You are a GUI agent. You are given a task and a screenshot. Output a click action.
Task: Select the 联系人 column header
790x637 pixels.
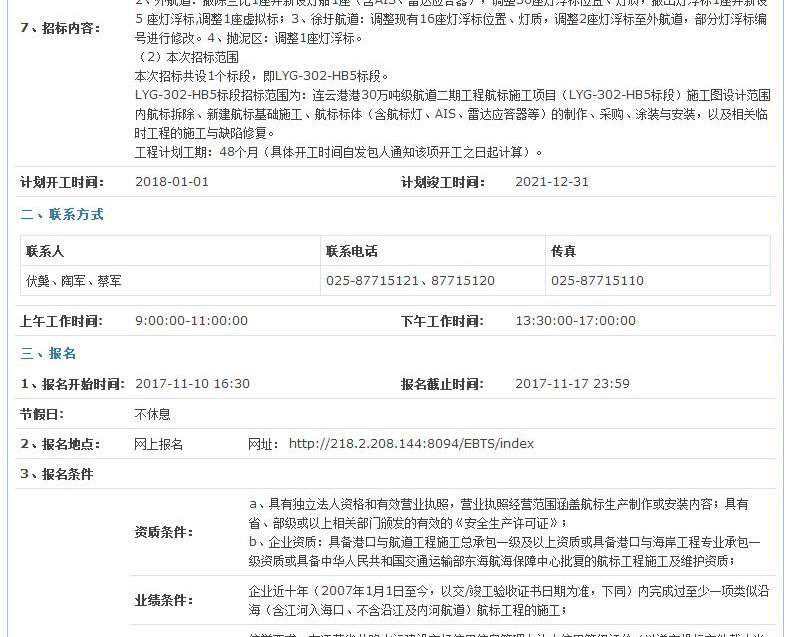click(45, 251)
